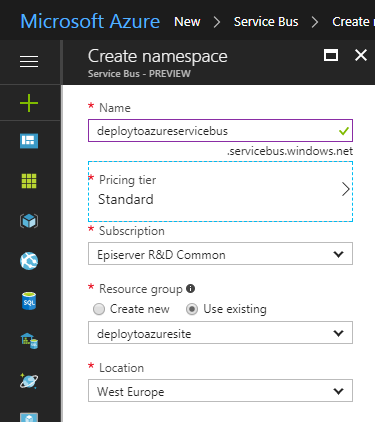Expand the West Europe Location dropdown
Viewport: 375px width, 422px height.
(220, 390)
